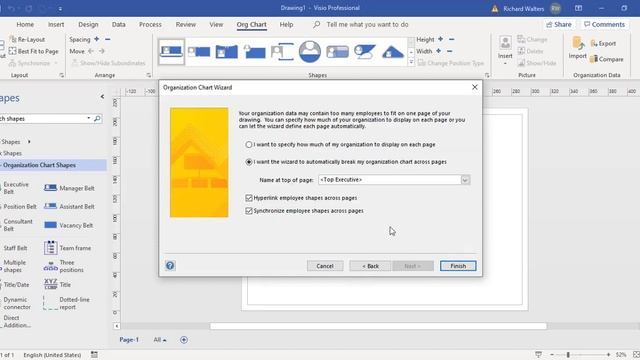Click the zoom in plus button
The height and width of the screenshot is (360, 640).
608,355
